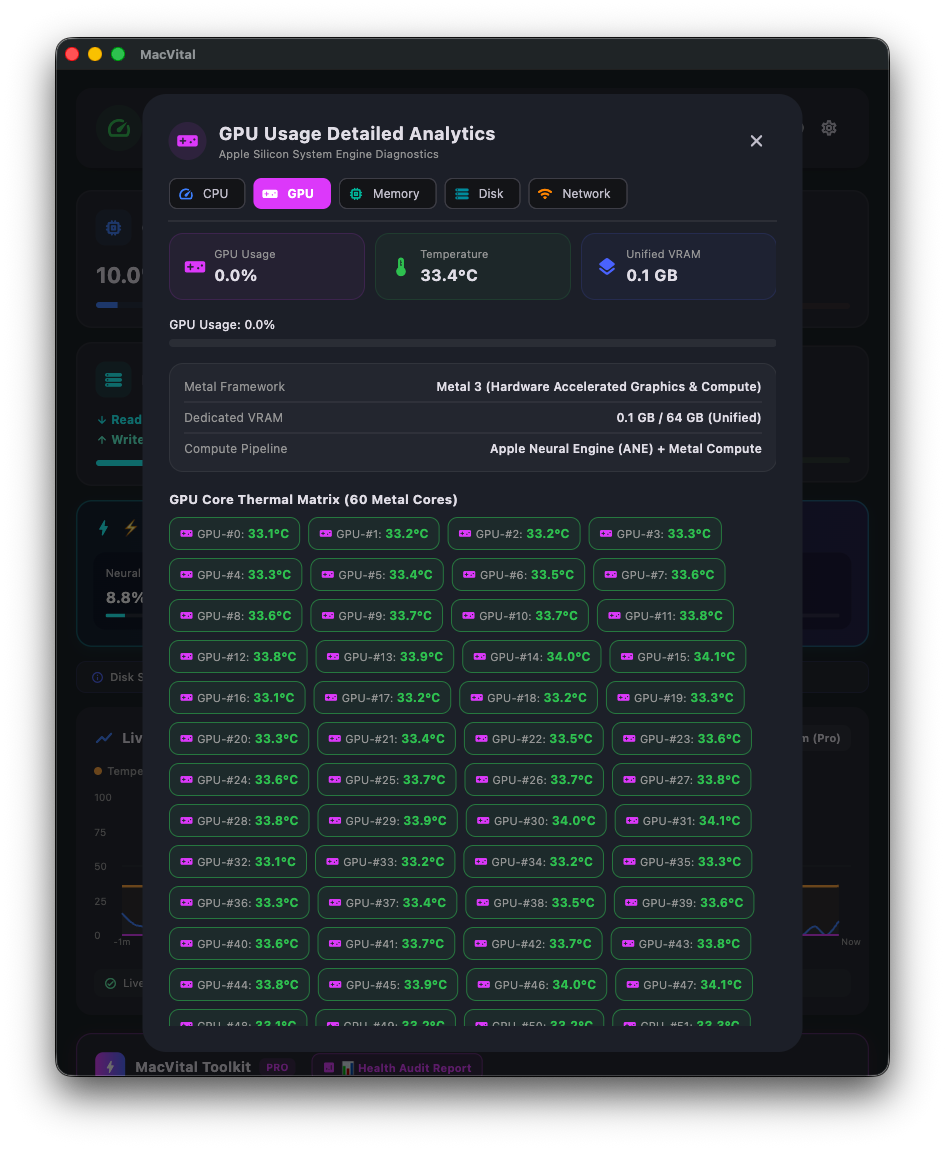Switch to the Disk tab
Viewport: 945px width, 1150px height.
pyautogui.click(x=482, y=194)
